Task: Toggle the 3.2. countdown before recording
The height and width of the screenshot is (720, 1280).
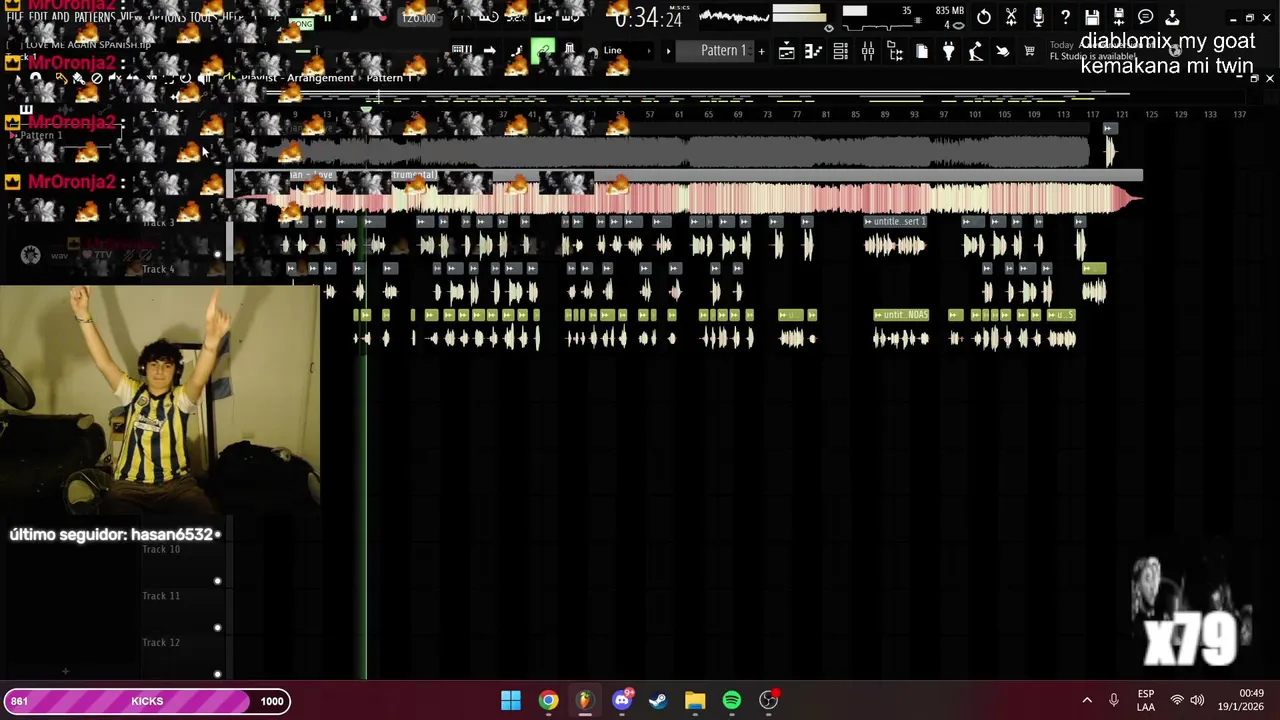Action: click(514, 18)
